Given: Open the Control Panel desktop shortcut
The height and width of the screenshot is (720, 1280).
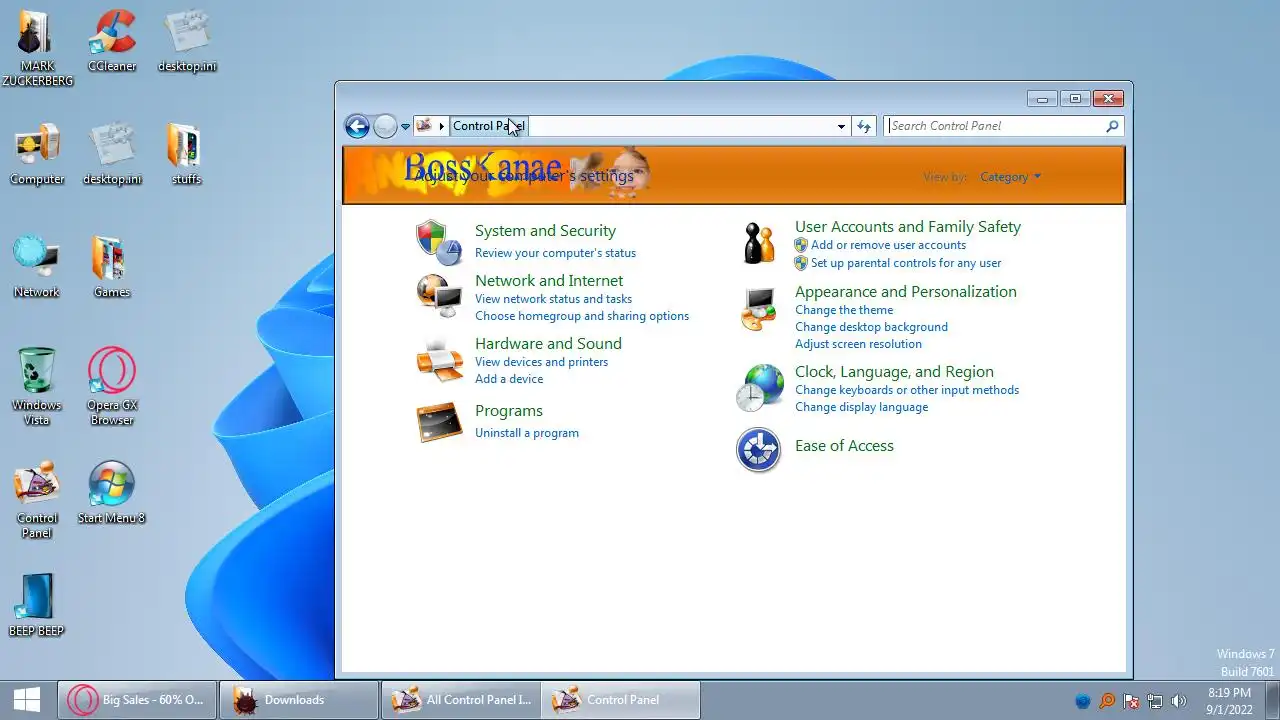Looking at the screenshot, I should [37, 500].
